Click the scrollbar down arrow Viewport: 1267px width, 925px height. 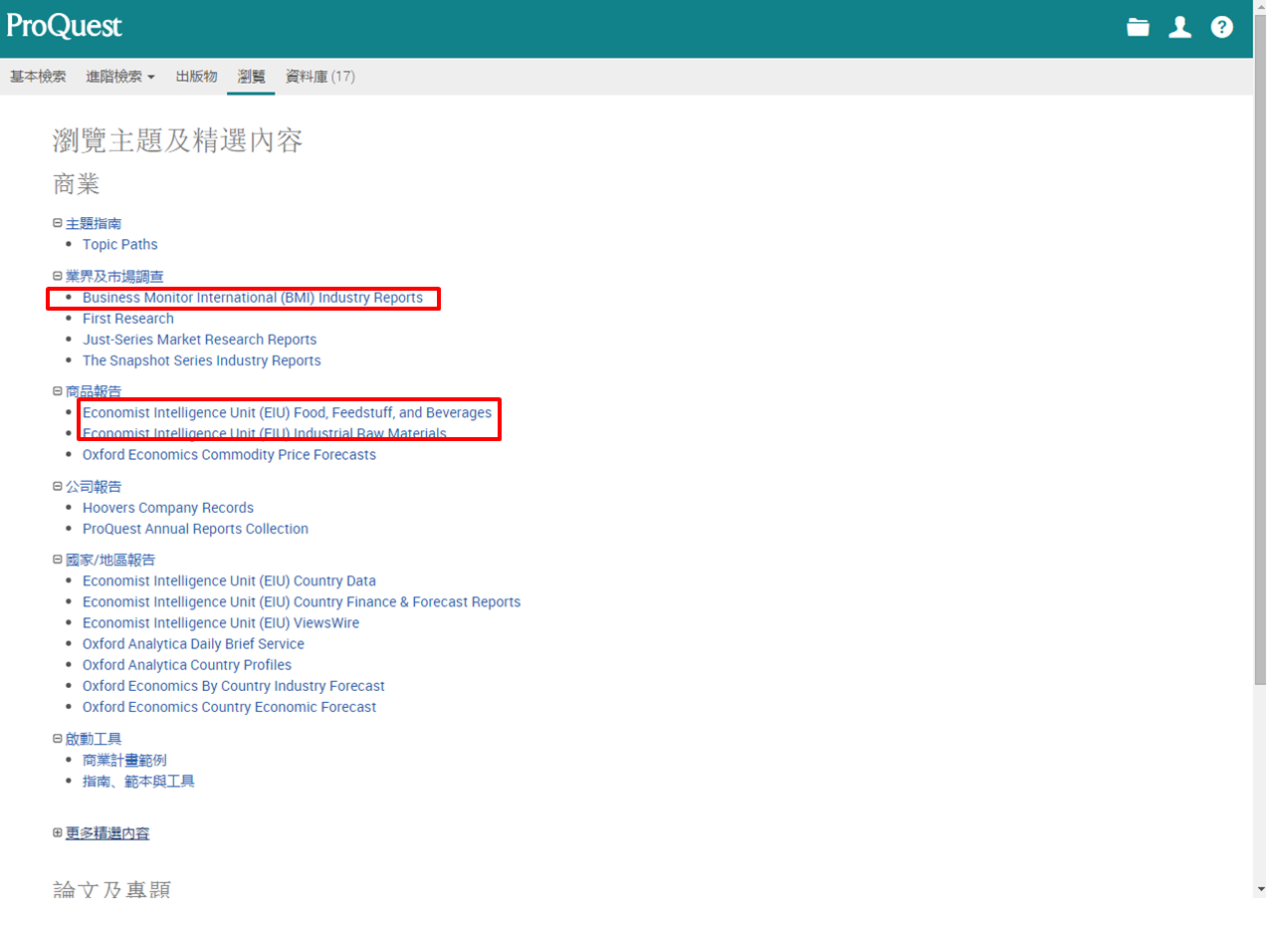(x=1260, y=889)
